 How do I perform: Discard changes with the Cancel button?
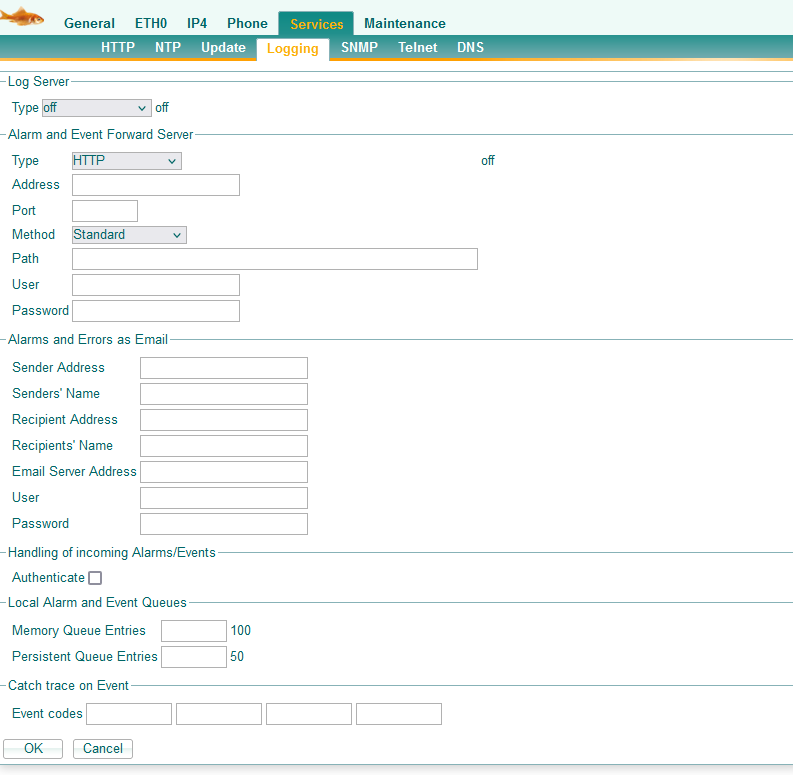coord(103,749)
